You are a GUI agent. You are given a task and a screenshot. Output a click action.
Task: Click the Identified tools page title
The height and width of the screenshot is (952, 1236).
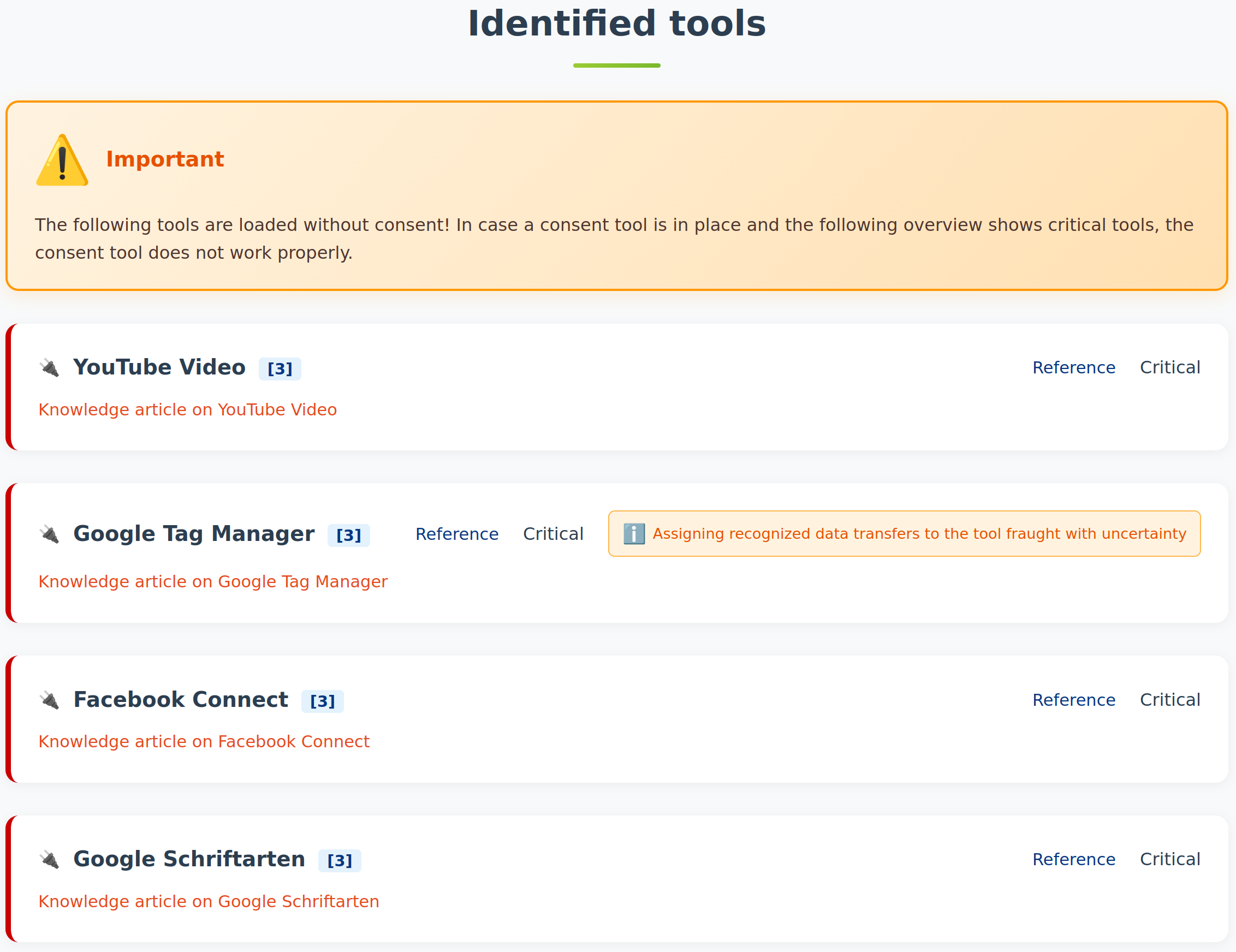[617, 23]
